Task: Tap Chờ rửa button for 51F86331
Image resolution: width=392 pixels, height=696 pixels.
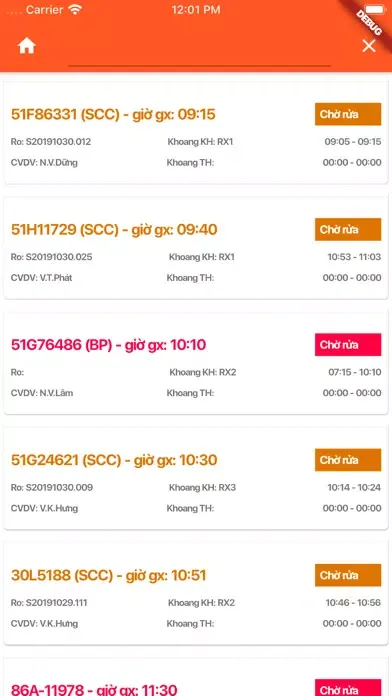Action: pyautogui.click(x=348, y=115)
